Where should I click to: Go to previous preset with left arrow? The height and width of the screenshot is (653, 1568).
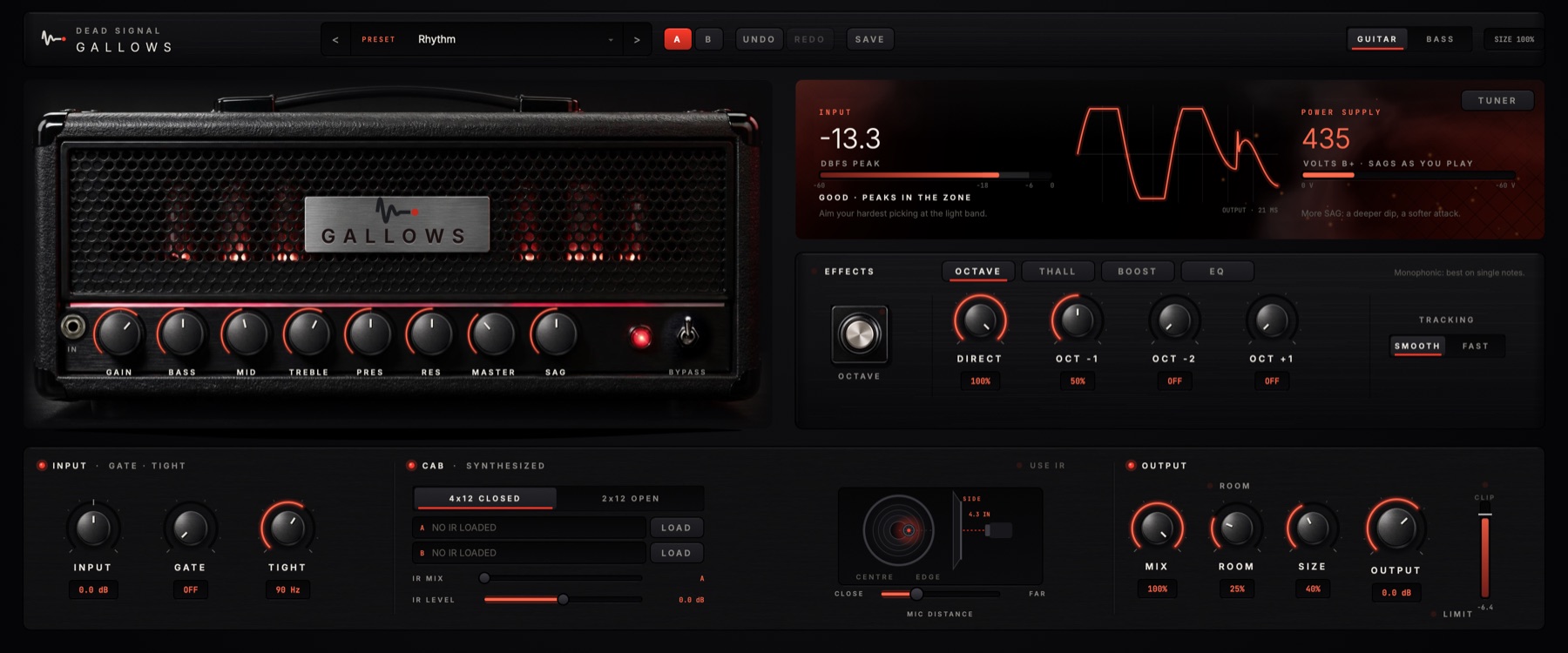tap(335, 39)
